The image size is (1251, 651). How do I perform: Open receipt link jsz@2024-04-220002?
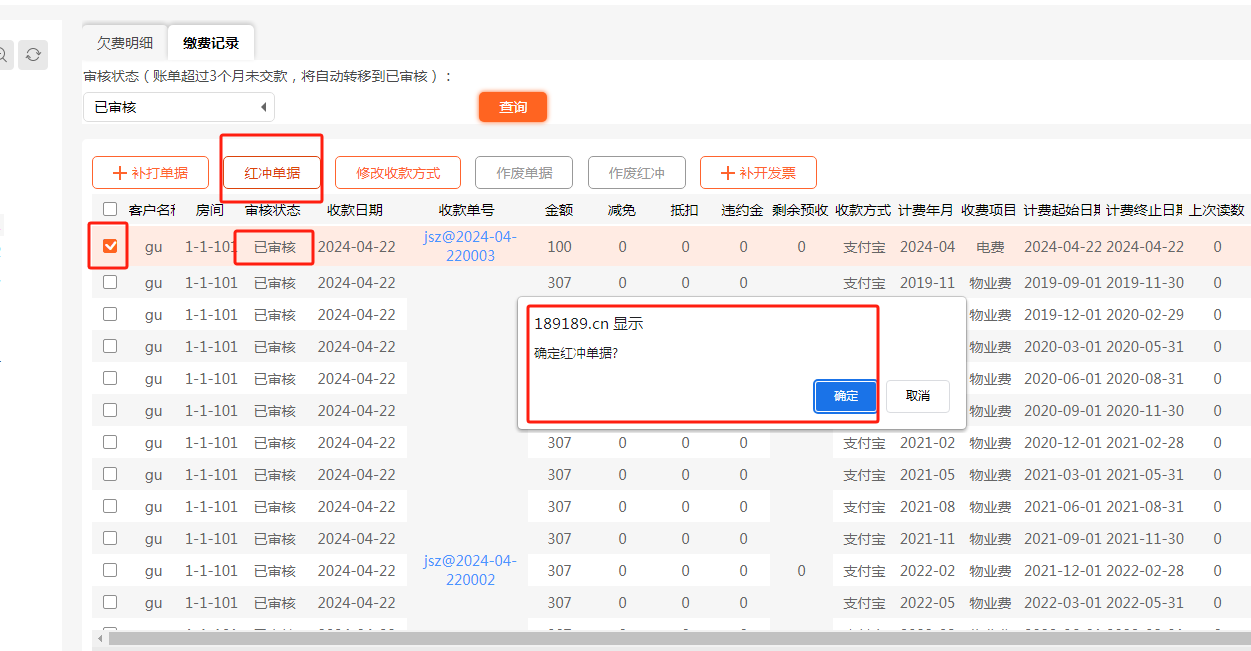[x=469, y=570]
